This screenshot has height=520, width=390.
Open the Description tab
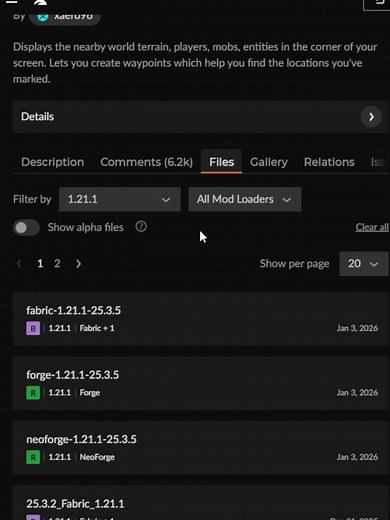tap(53, 162)
